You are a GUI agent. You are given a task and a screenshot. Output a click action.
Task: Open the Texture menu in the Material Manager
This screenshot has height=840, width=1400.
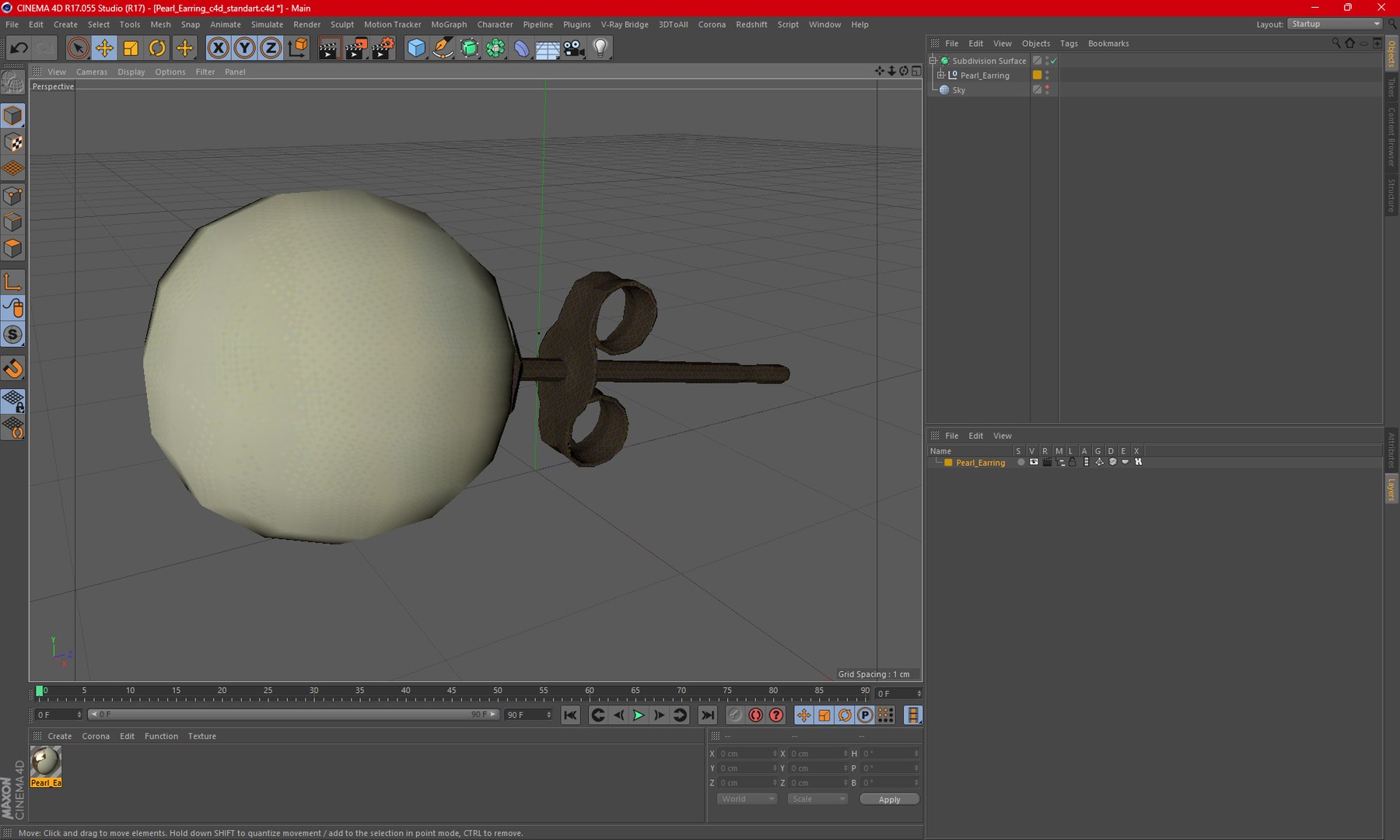tap(202, 737)
